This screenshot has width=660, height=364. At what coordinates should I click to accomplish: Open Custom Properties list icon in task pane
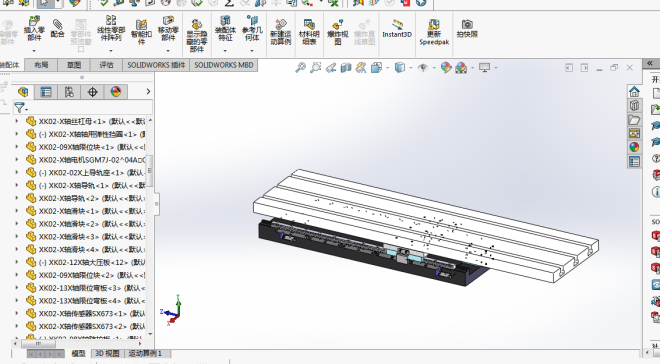(x=634, y=161)
